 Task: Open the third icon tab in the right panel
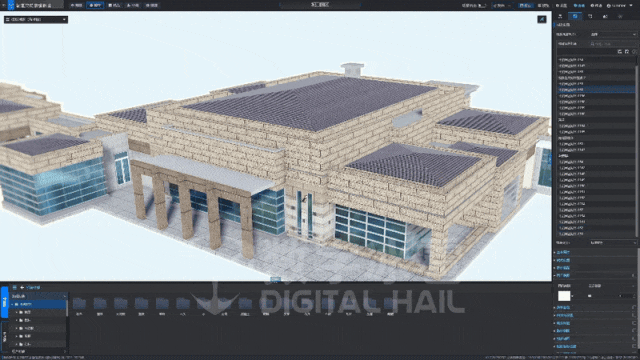tap(590, 16)
